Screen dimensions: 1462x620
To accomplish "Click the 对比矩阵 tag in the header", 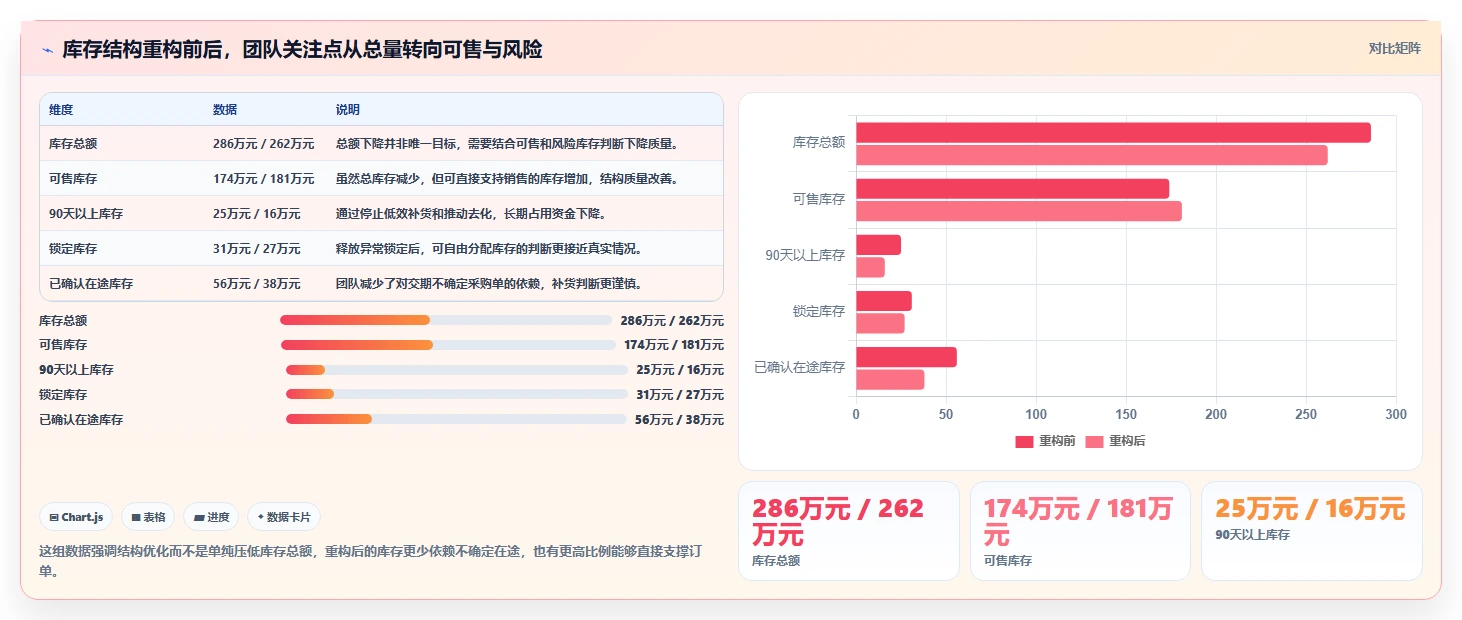I will point(1394,48).
